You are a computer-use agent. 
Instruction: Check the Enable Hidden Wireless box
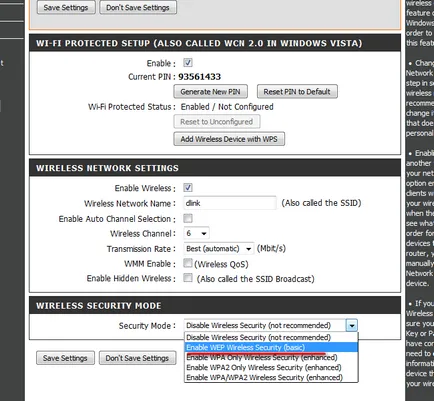[x=188, y=277]
